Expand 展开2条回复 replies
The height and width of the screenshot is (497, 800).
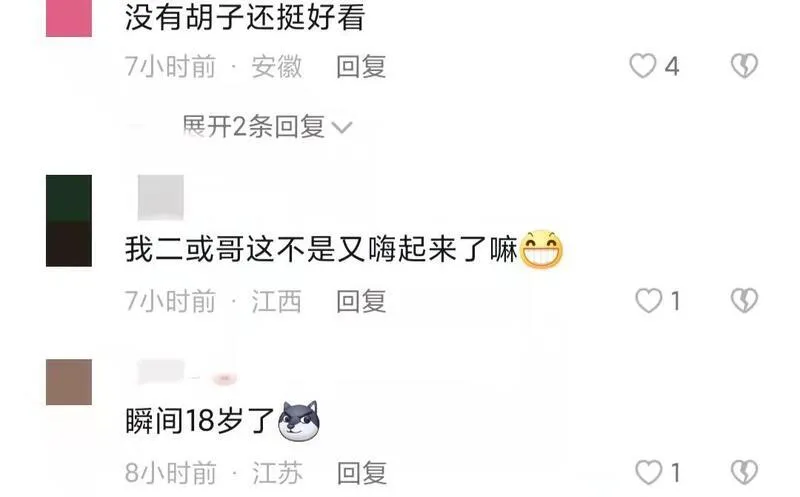click(267, 127)
